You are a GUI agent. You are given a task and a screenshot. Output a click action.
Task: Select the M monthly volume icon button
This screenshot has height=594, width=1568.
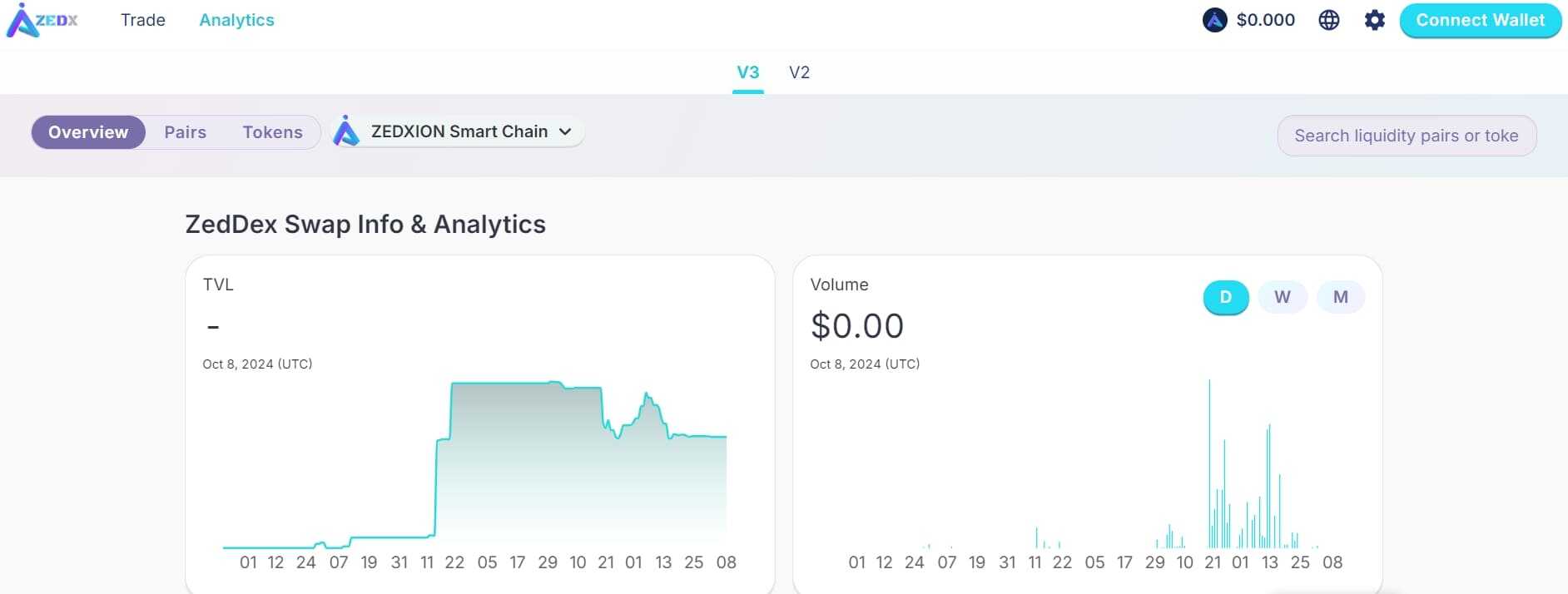(1340, 296)
